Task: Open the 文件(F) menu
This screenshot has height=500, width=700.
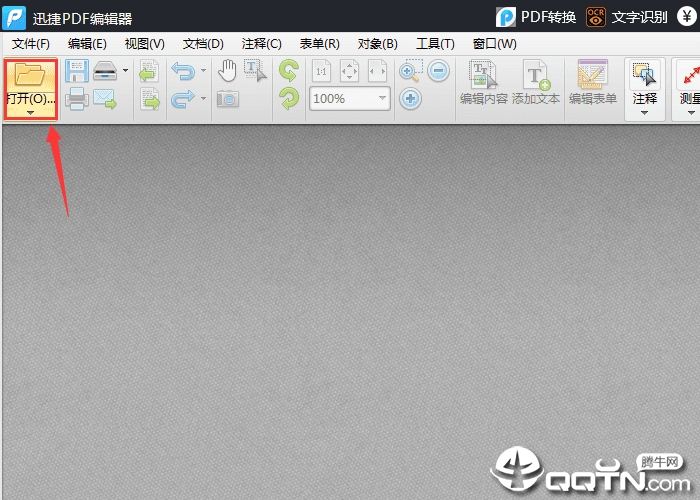Action: [x=31, y=44]
